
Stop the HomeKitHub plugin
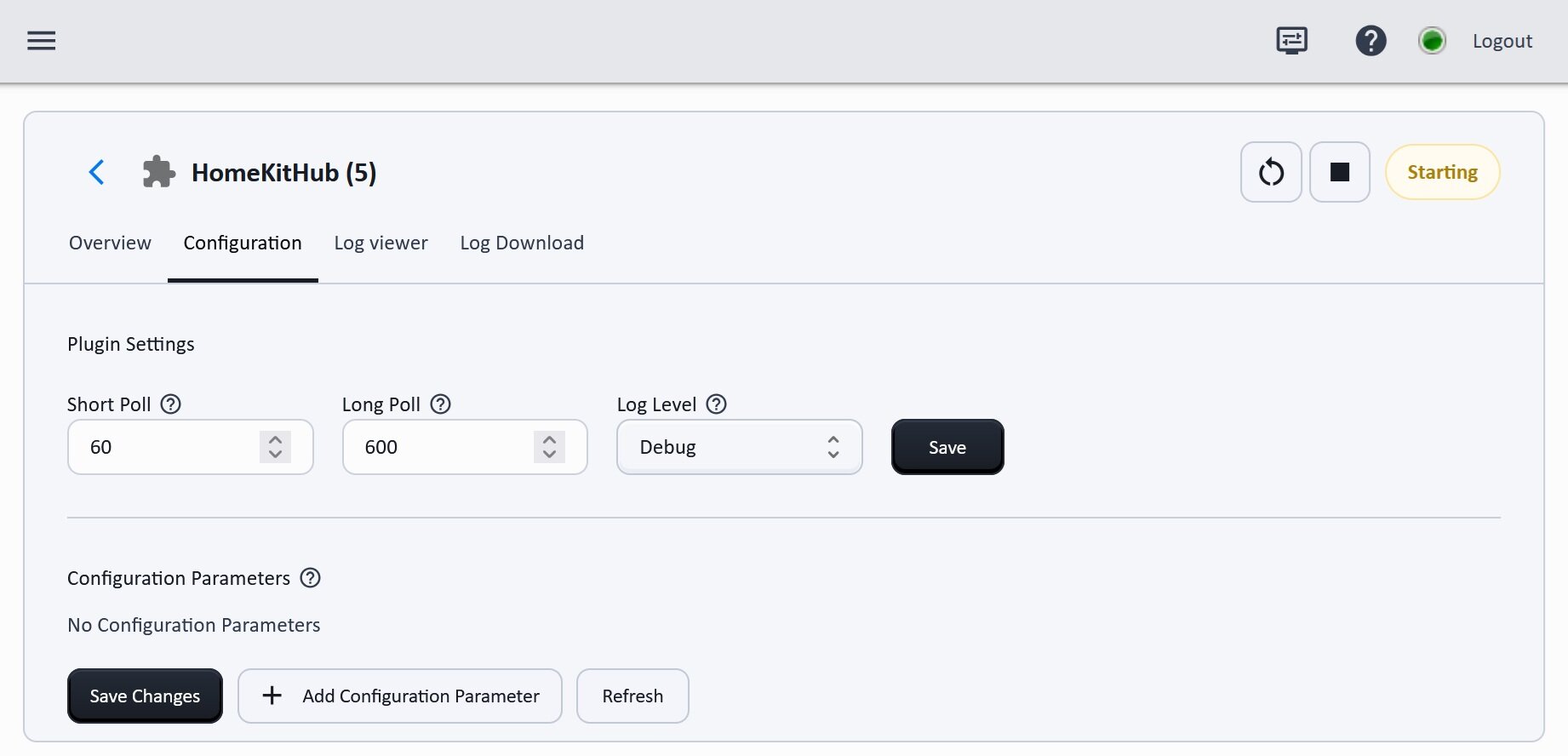[1339, 172]
